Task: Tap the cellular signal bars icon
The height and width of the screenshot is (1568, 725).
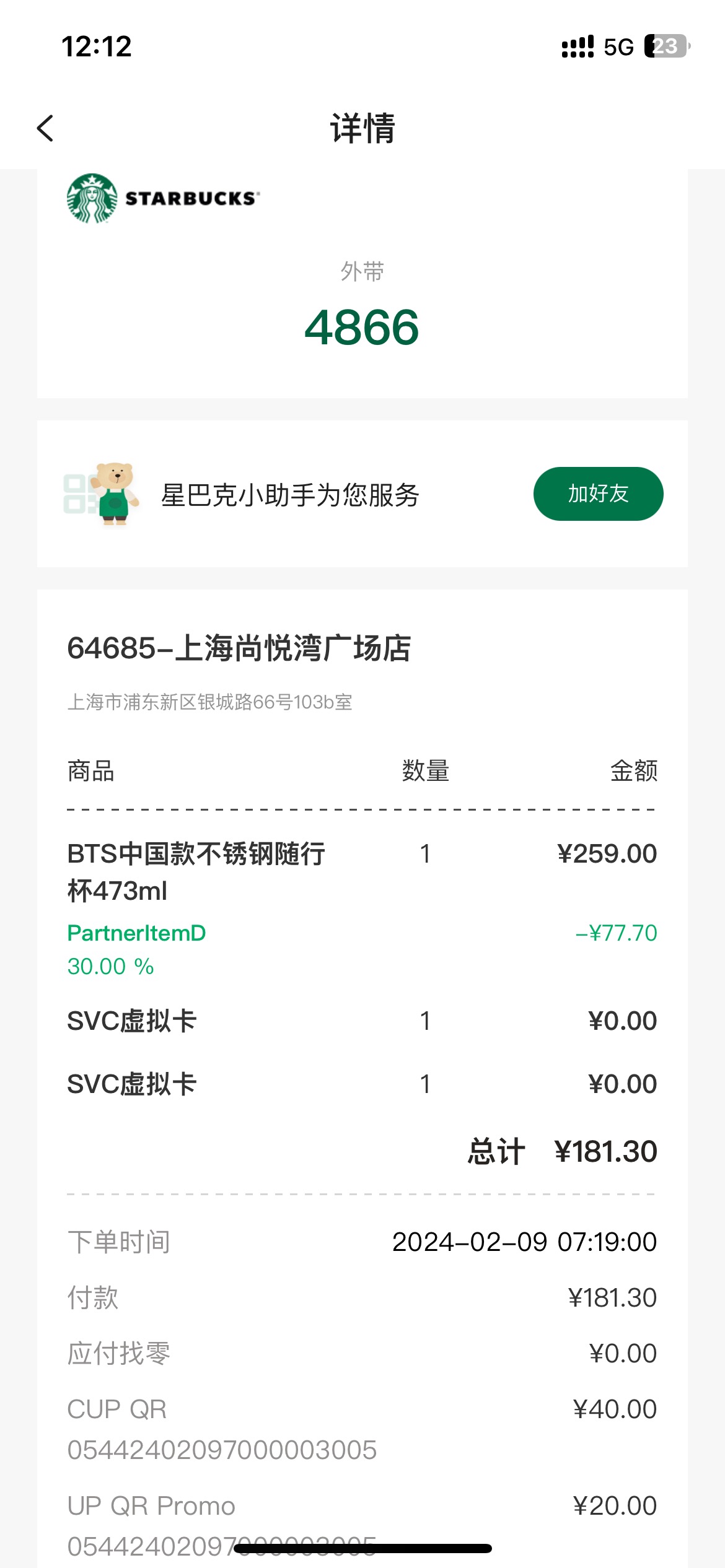Action: 578,46
